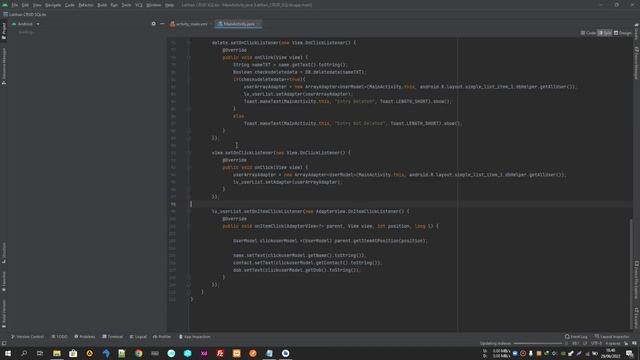Open the Refactor menu

point(86,5)
